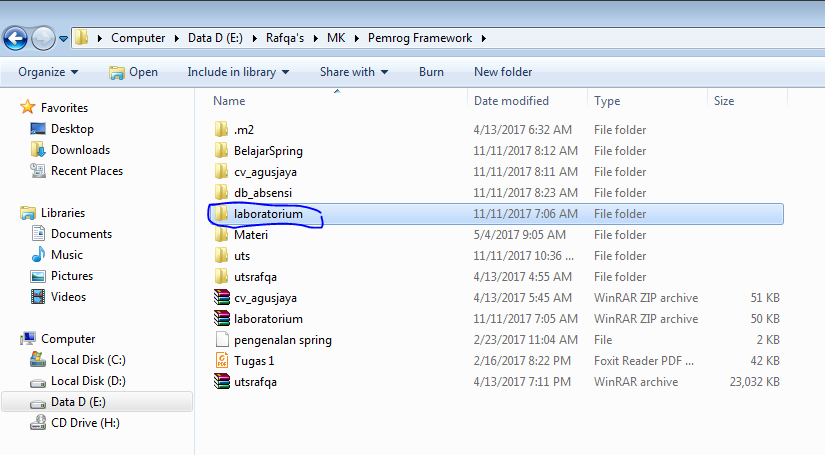Click the db_absensi folder name

coord(263,193)
